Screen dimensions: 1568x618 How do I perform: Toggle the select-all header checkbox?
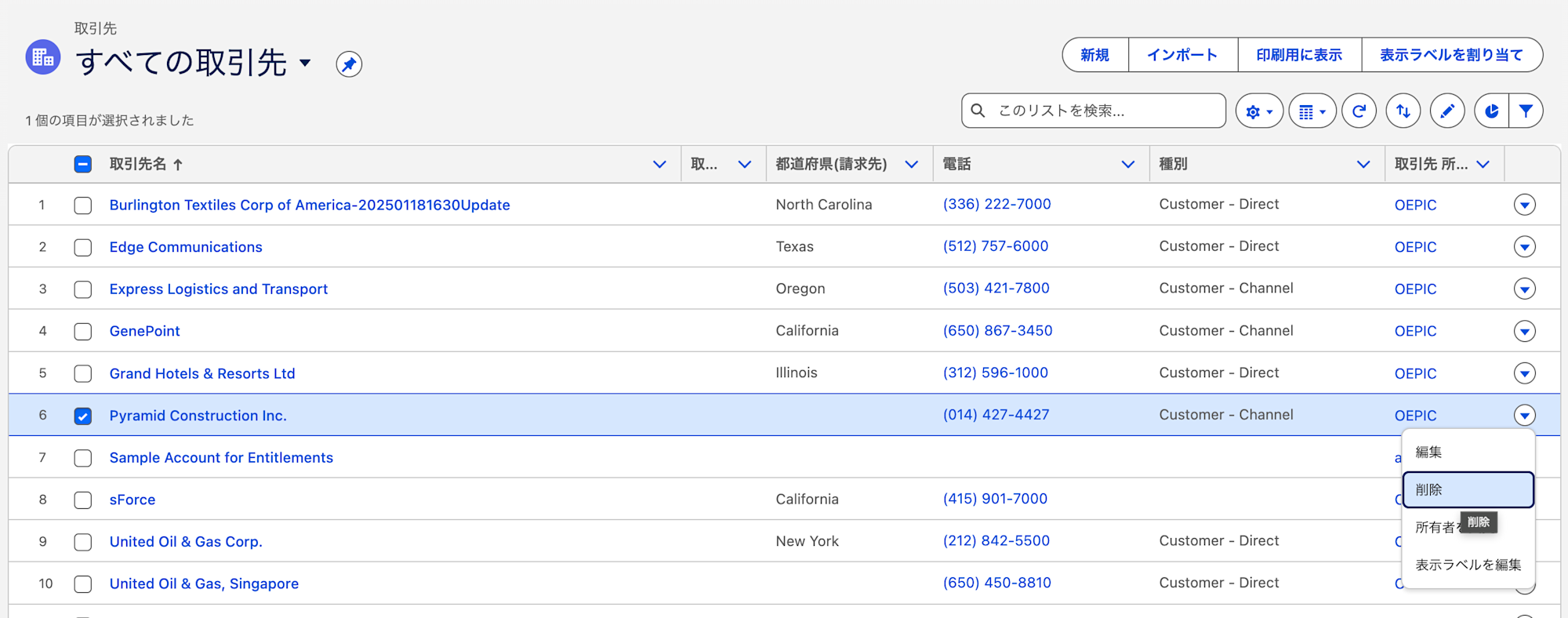(83, 164)
